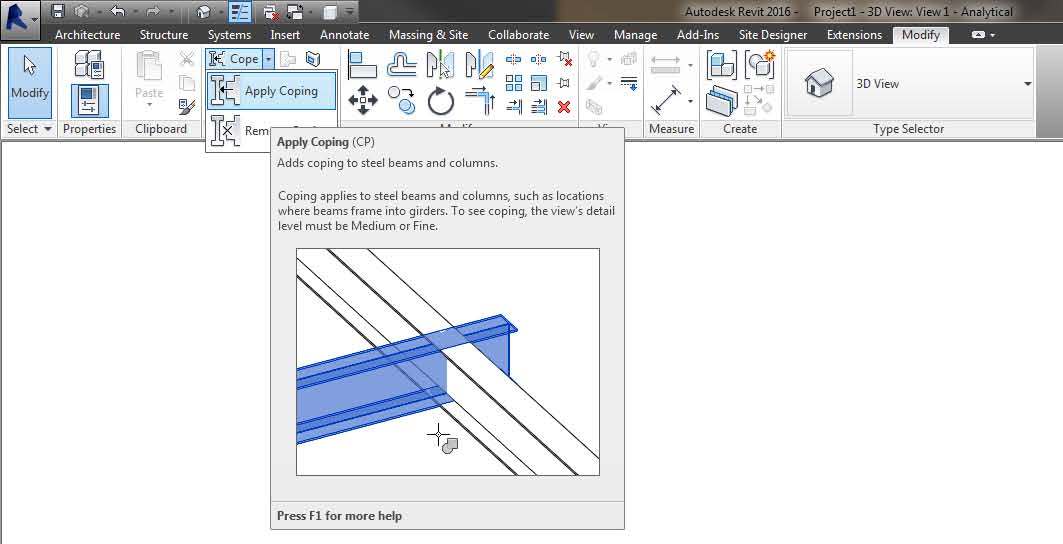
Task: Select the Rotate tool
Action: pos(441,102)
